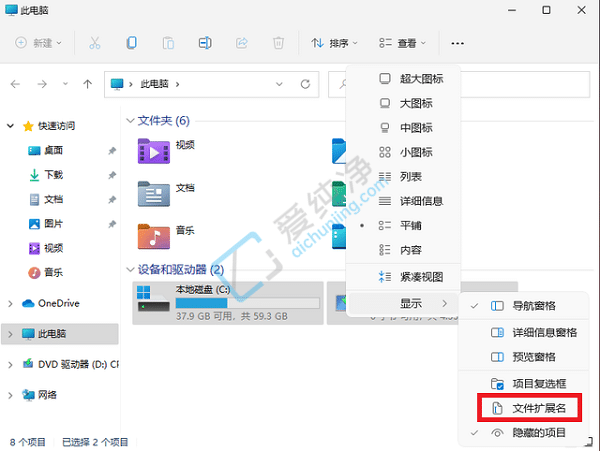600x451 pixels.
Task: Click the Cut scissors icon in toolbar
Action: [x=95, y=43]
